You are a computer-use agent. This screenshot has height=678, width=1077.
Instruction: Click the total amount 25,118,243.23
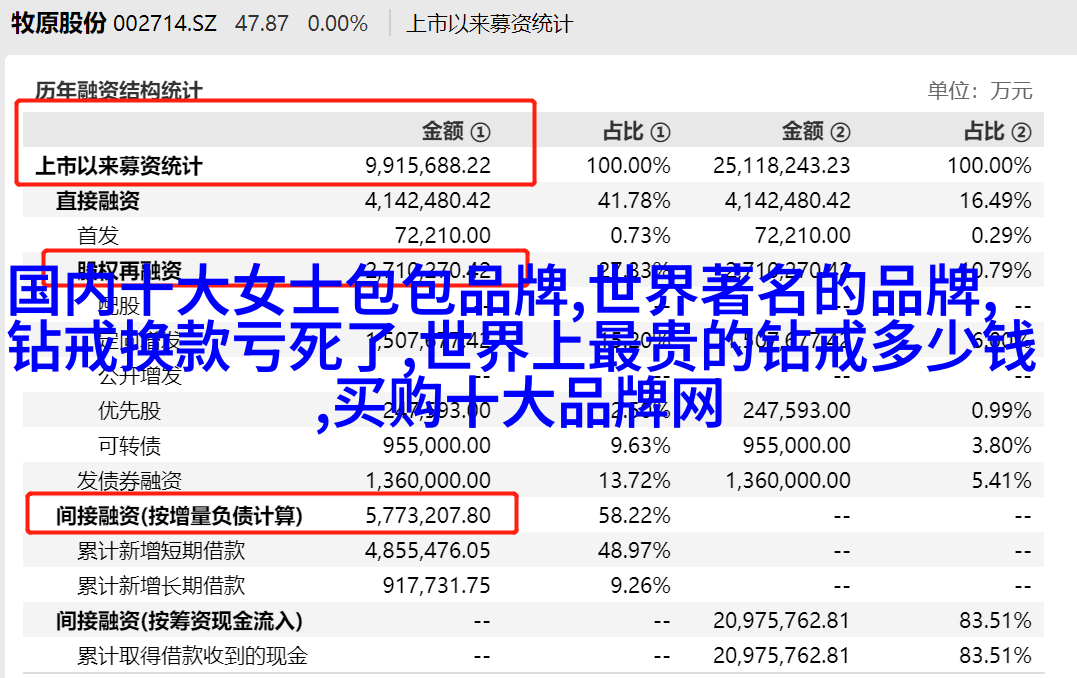(x=781, y=166)
